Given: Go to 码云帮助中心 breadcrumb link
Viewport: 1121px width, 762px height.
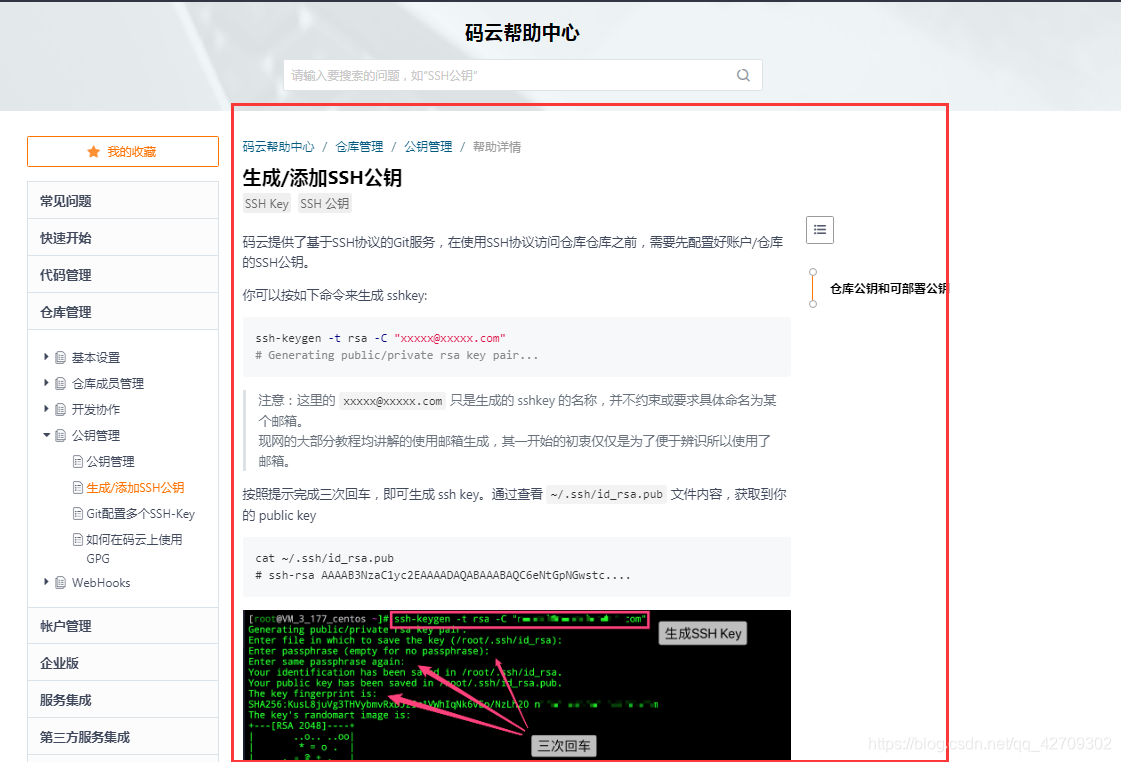Looking at the screenshot, I should coord(278,147).
